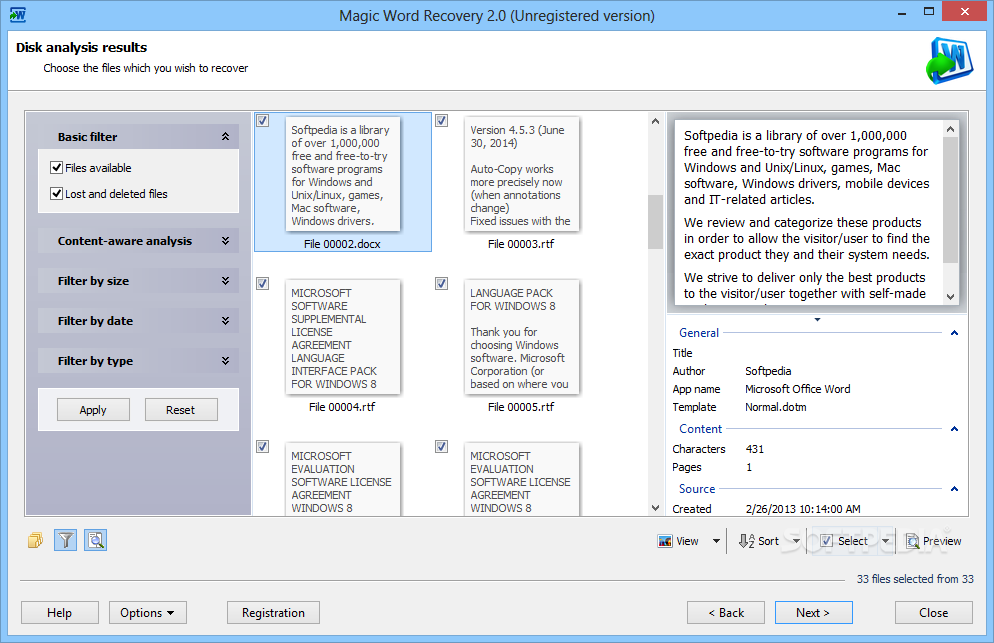Screen dimensions: 994x643
Task: Minimize the Magic Word Recovery window
Action: click(901, 13)
